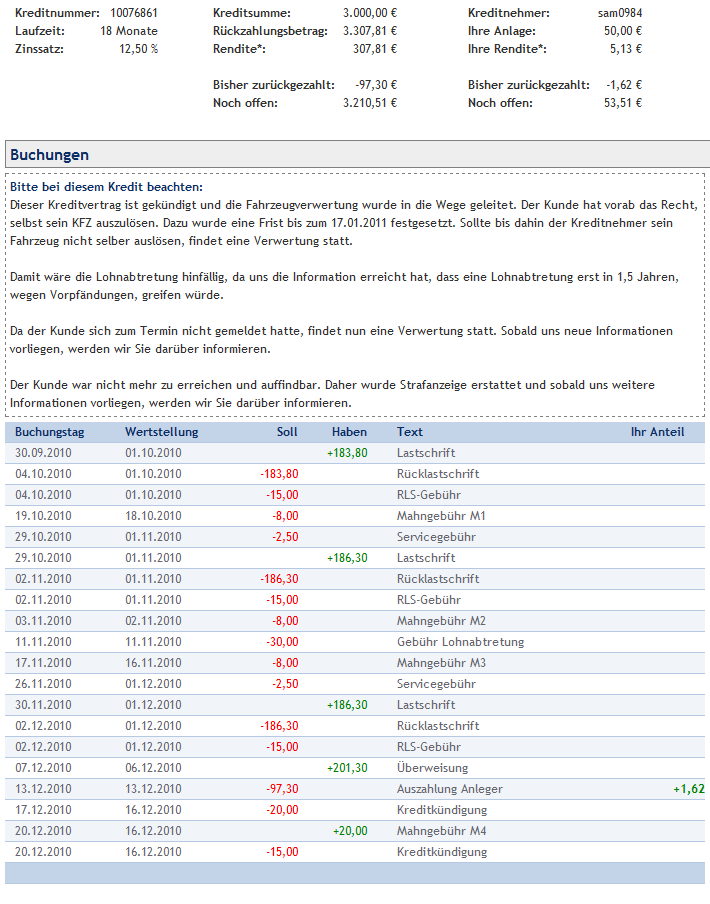Select booking date 13.12.2010
710x904 pixels.
coord(43,789)
